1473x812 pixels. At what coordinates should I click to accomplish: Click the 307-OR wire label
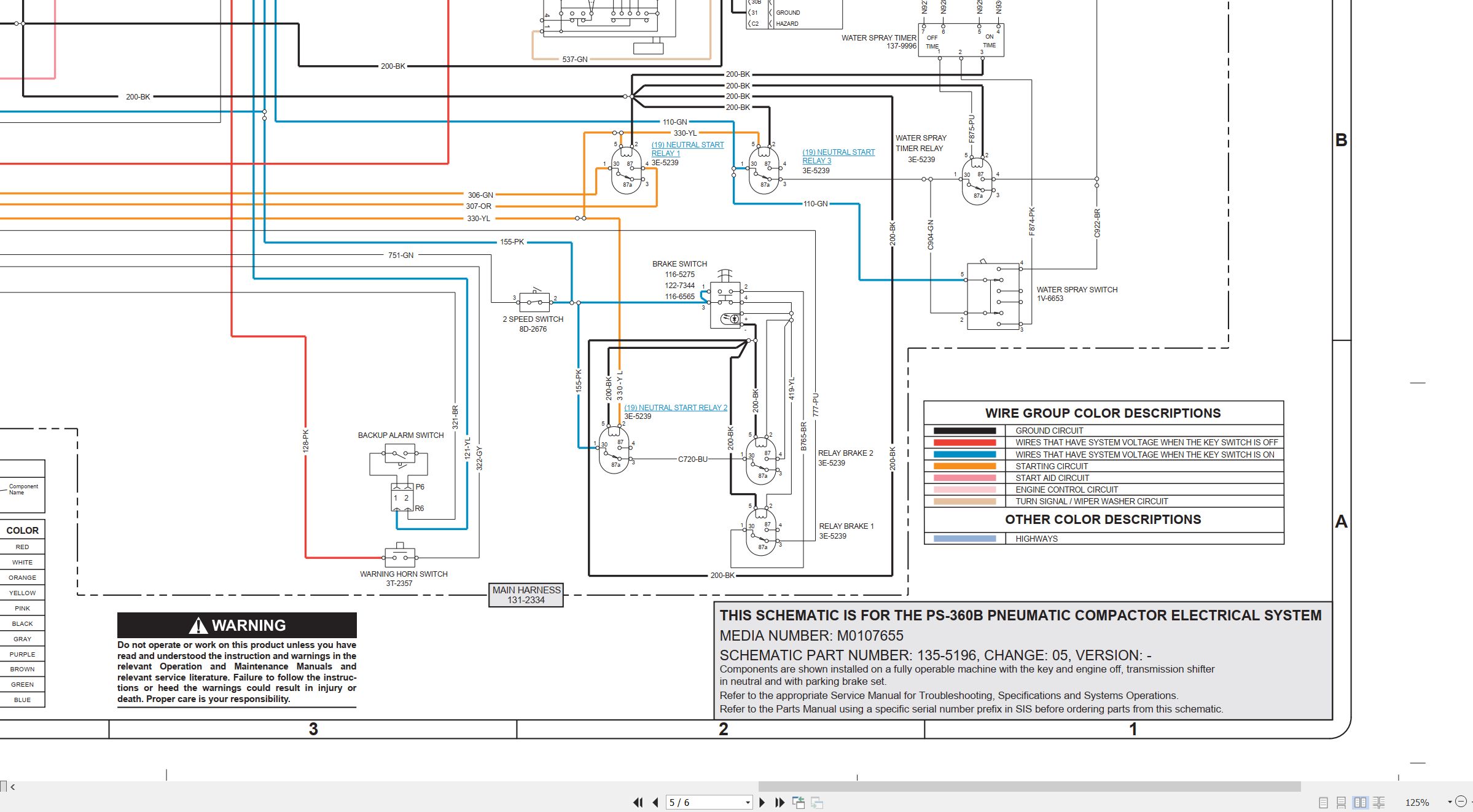(479, 206)
